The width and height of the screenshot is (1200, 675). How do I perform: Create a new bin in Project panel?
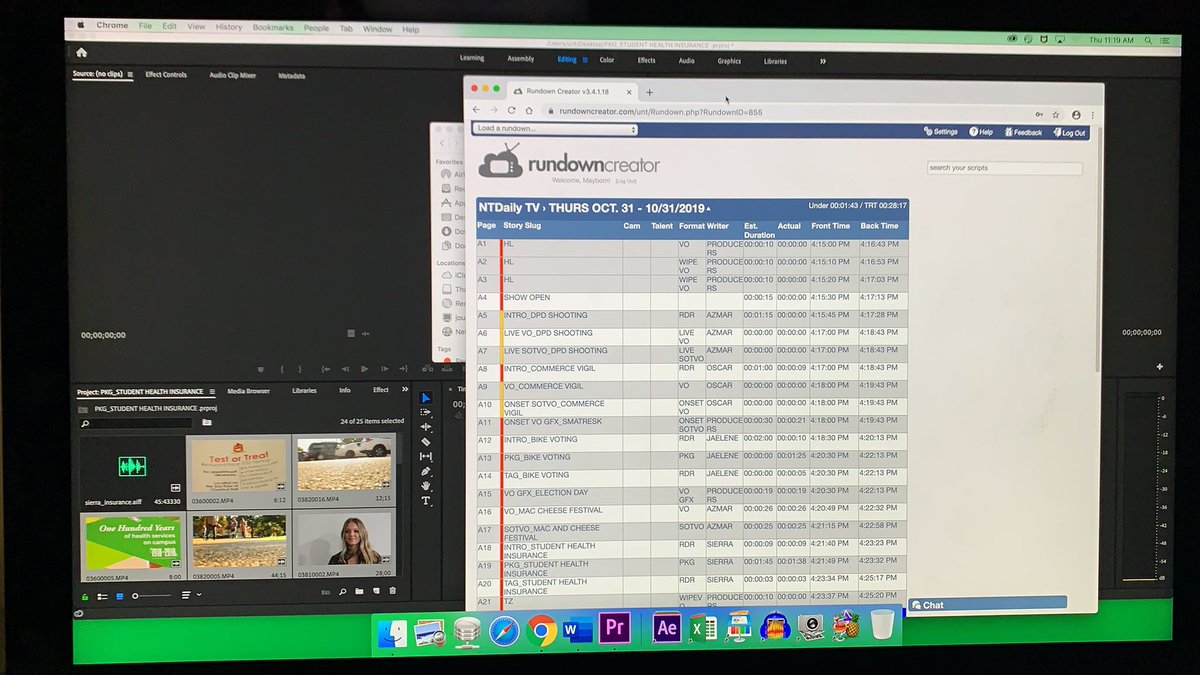pos(359,591)
